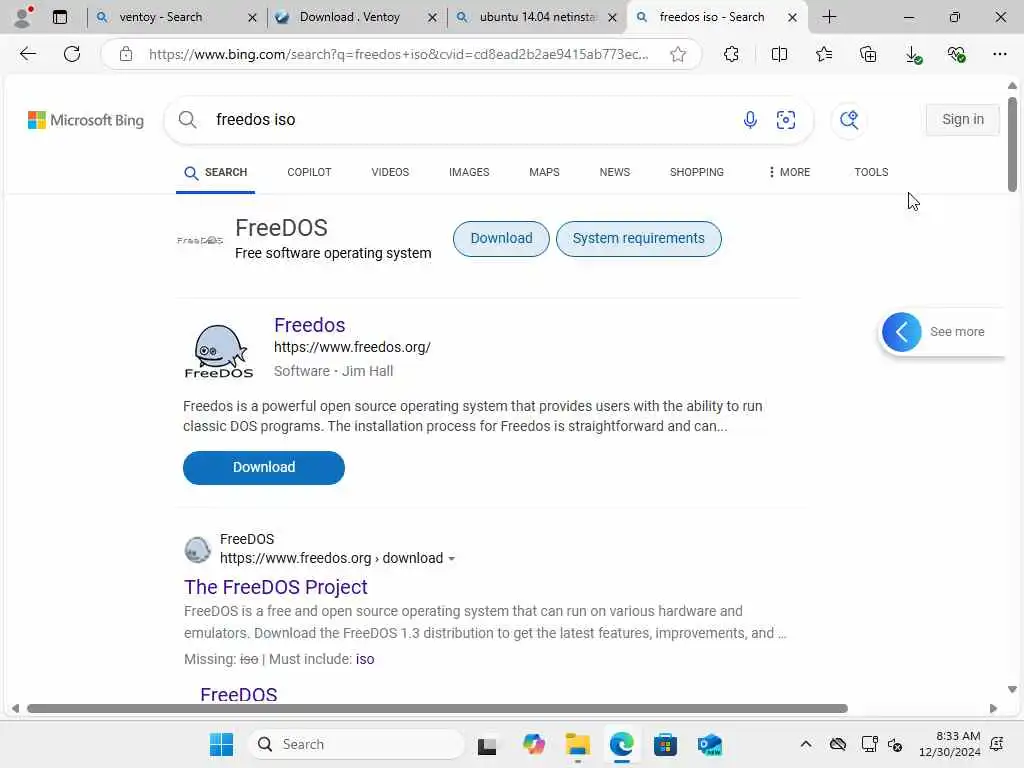Click the blue See more arrow button
Viewport: 1024px width, 768px height.
[x=901, y=332]
